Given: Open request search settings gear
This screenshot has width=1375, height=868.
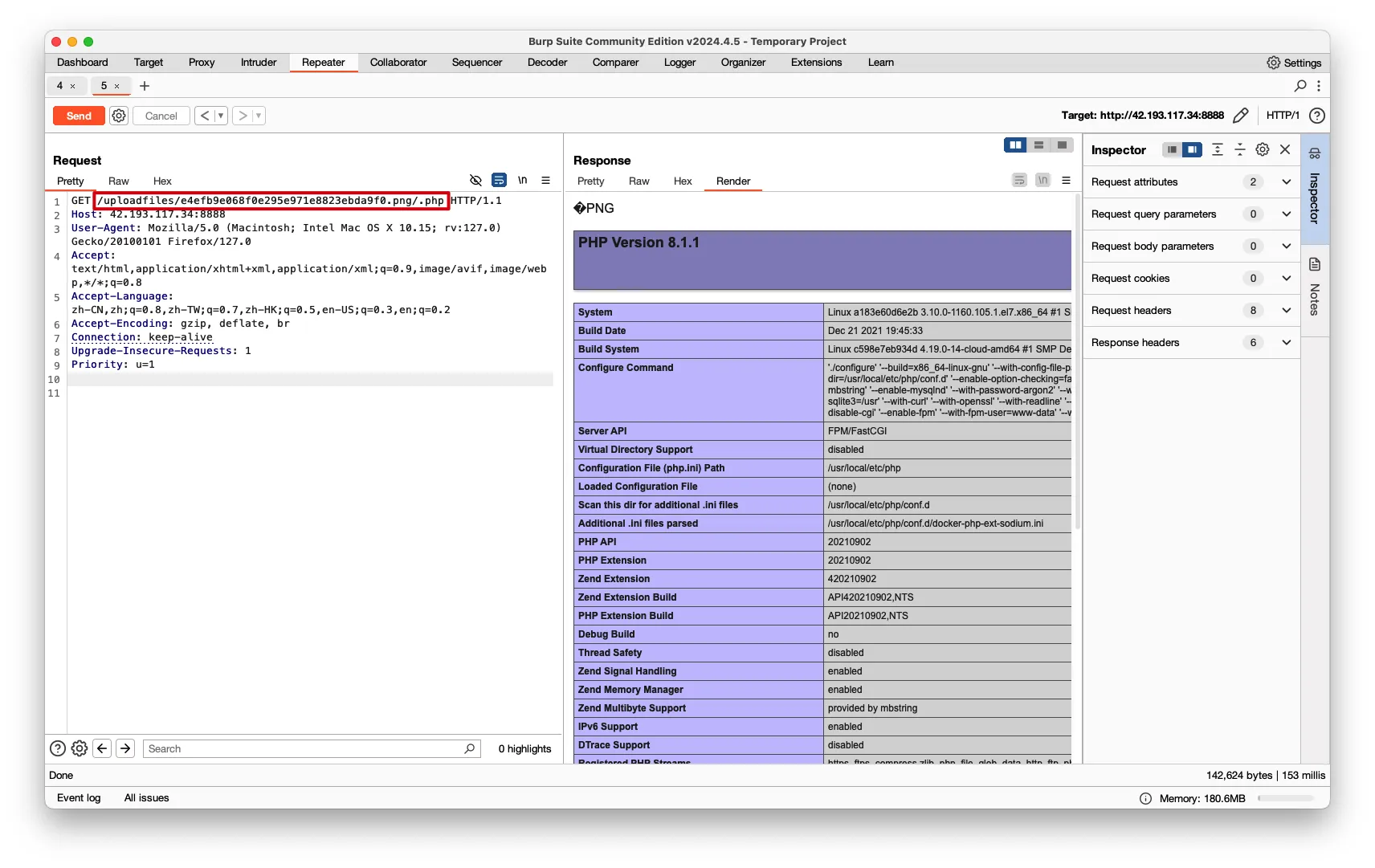Looking at the screenshot, I should (80, 748).
